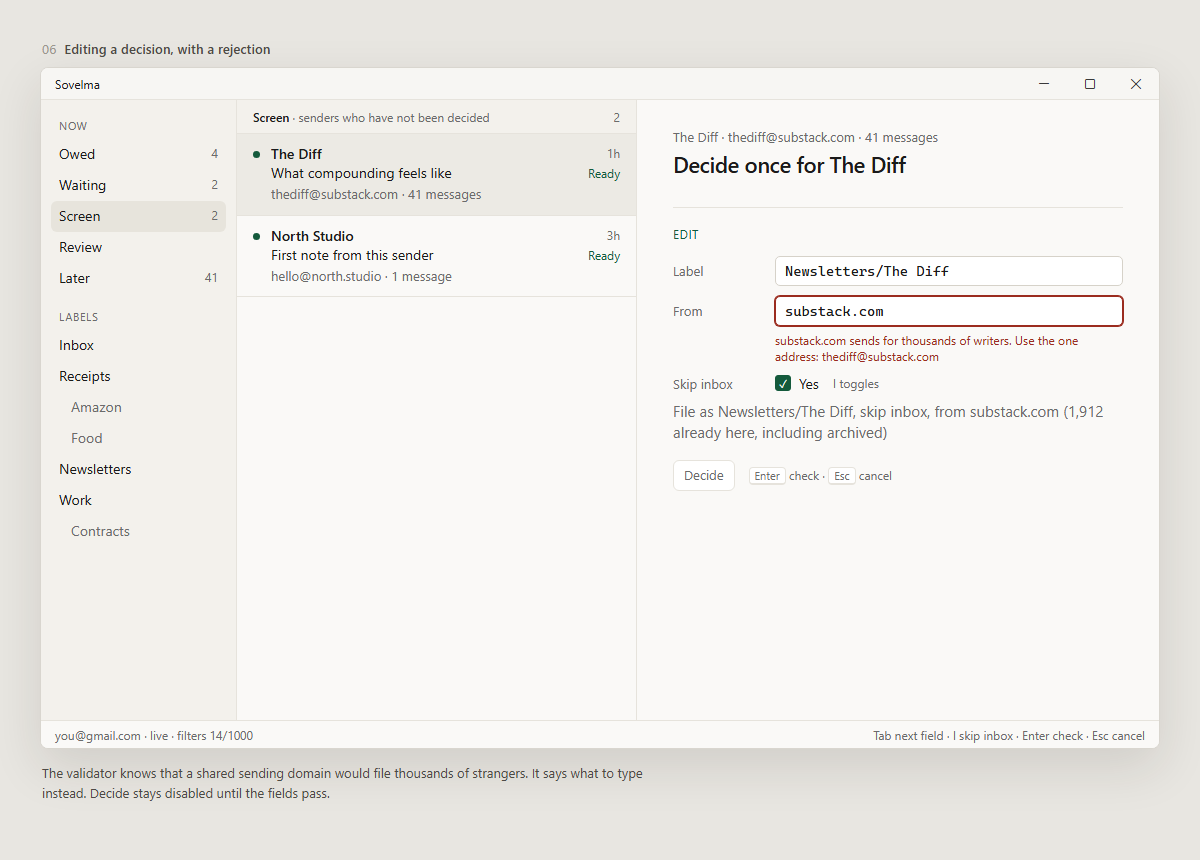This screenshot has height=860, width=1200.
Task: Open the Waiting list
Action: click(x=138, y=185)
